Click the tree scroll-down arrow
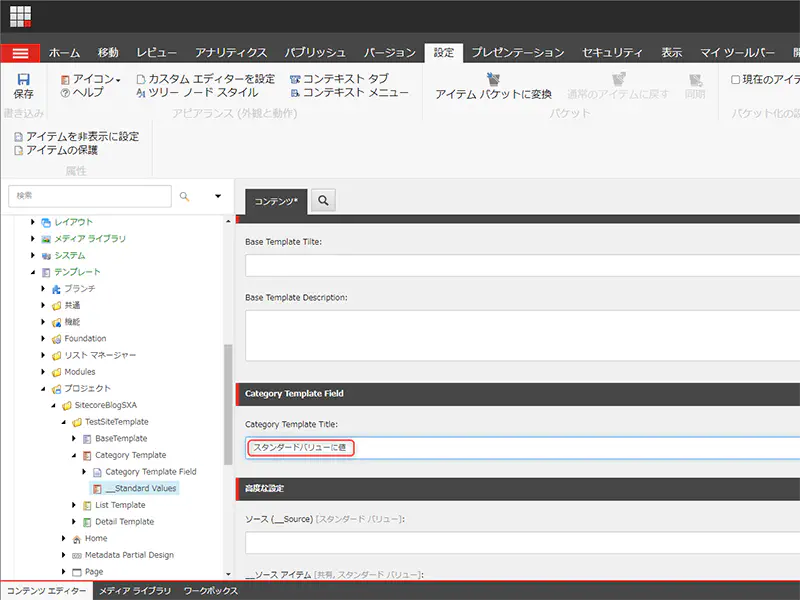Viewport: 800px width, 600px height. click(228, 574)
